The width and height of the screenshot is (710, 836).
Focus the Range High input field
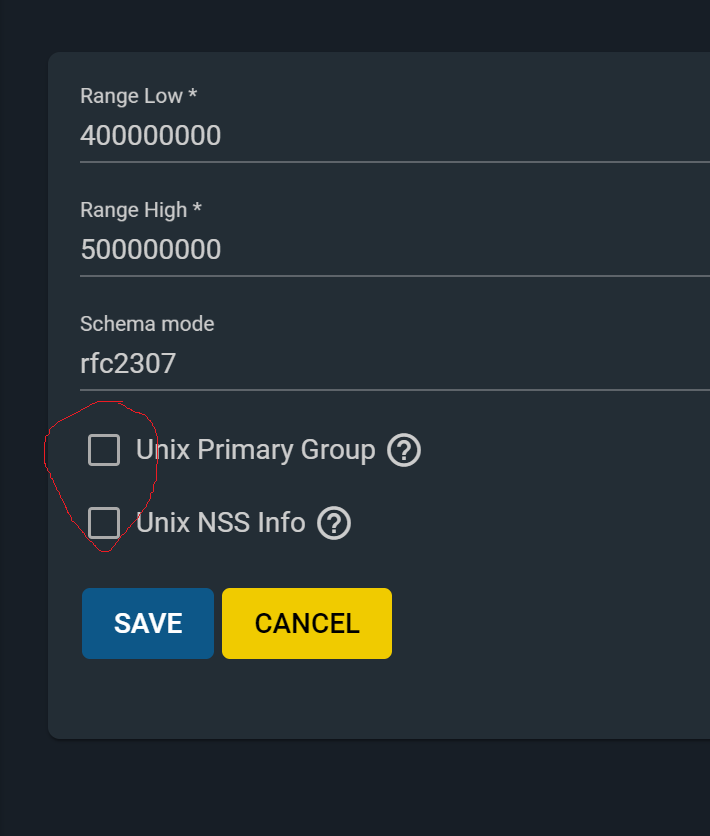click(395, 250)
